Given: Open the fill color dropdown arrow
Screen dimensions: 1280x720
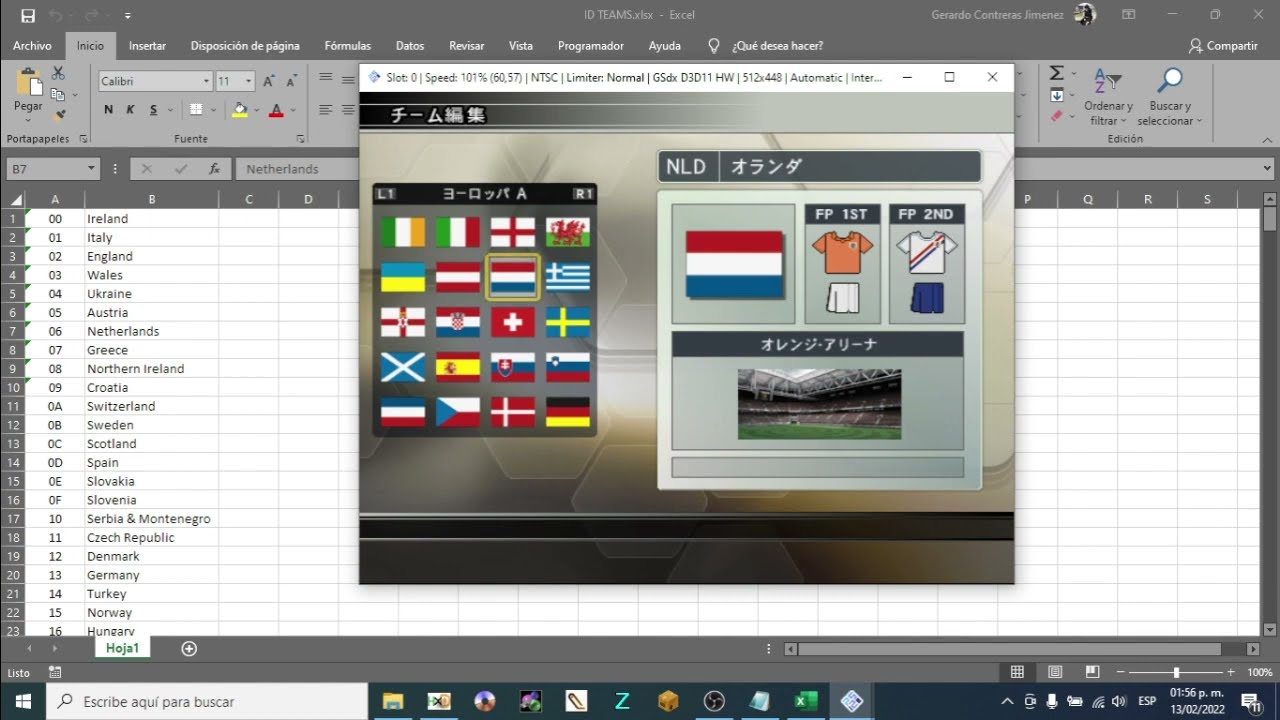Looking at the screenshot, I should coord(256,110).
